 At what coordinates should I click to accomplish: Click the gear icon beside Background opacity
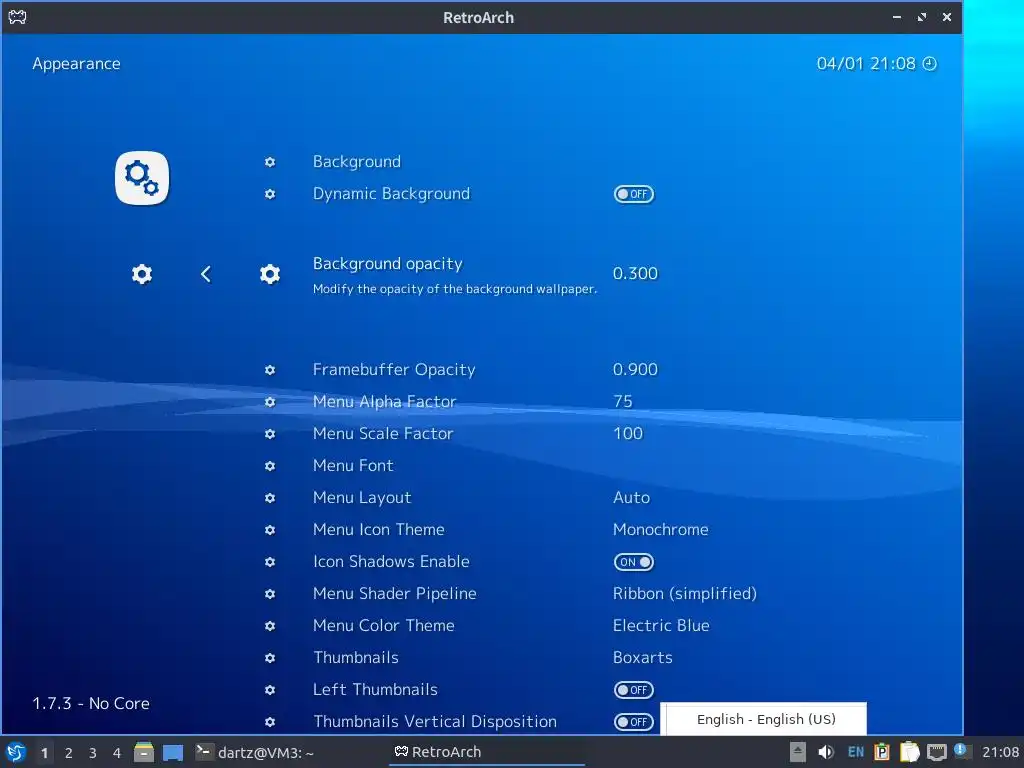coord(270,274)
